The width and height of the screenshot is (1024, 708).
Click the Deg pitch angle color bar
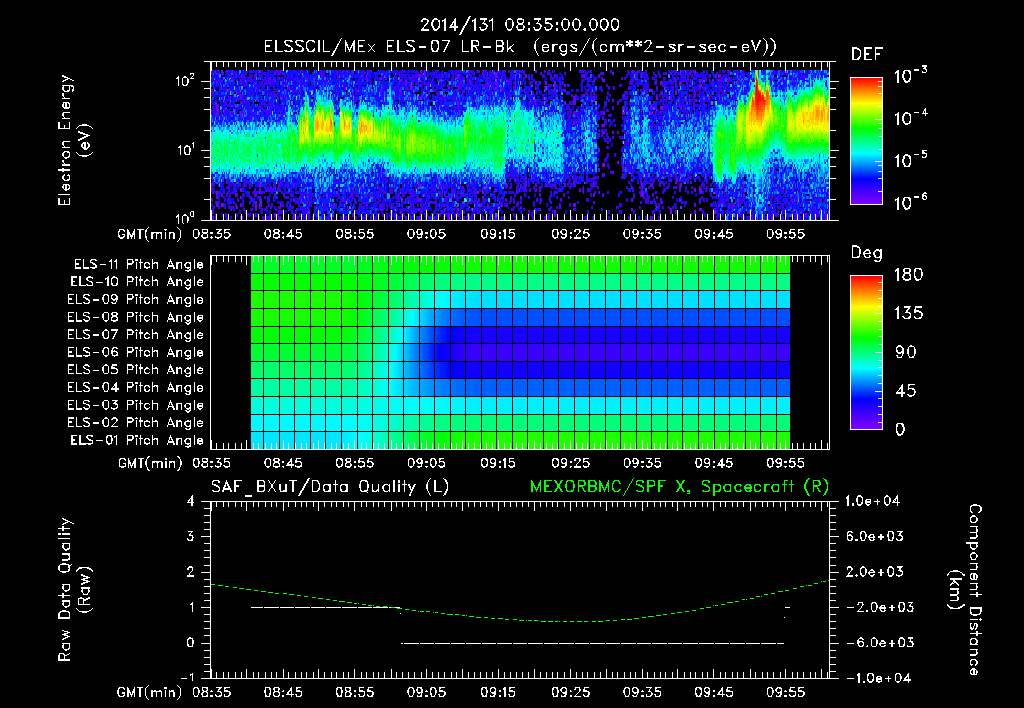866,352
